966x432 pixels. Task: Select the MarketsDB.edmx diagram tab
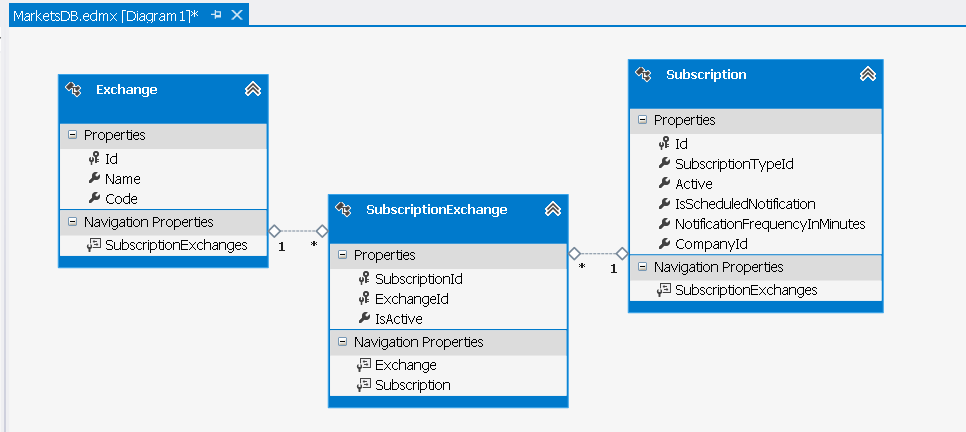[x=106, y=15]
